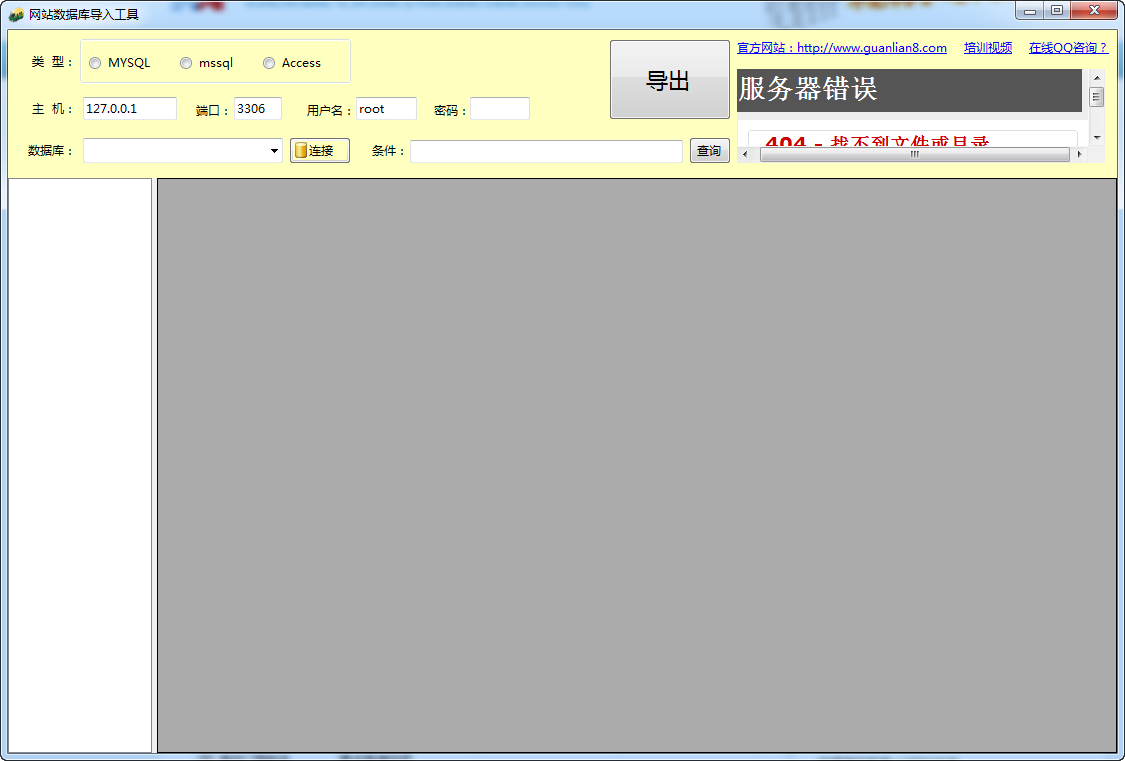1125x761 pixels.
Task: Focus the 密码 password field
Action: 500,109
